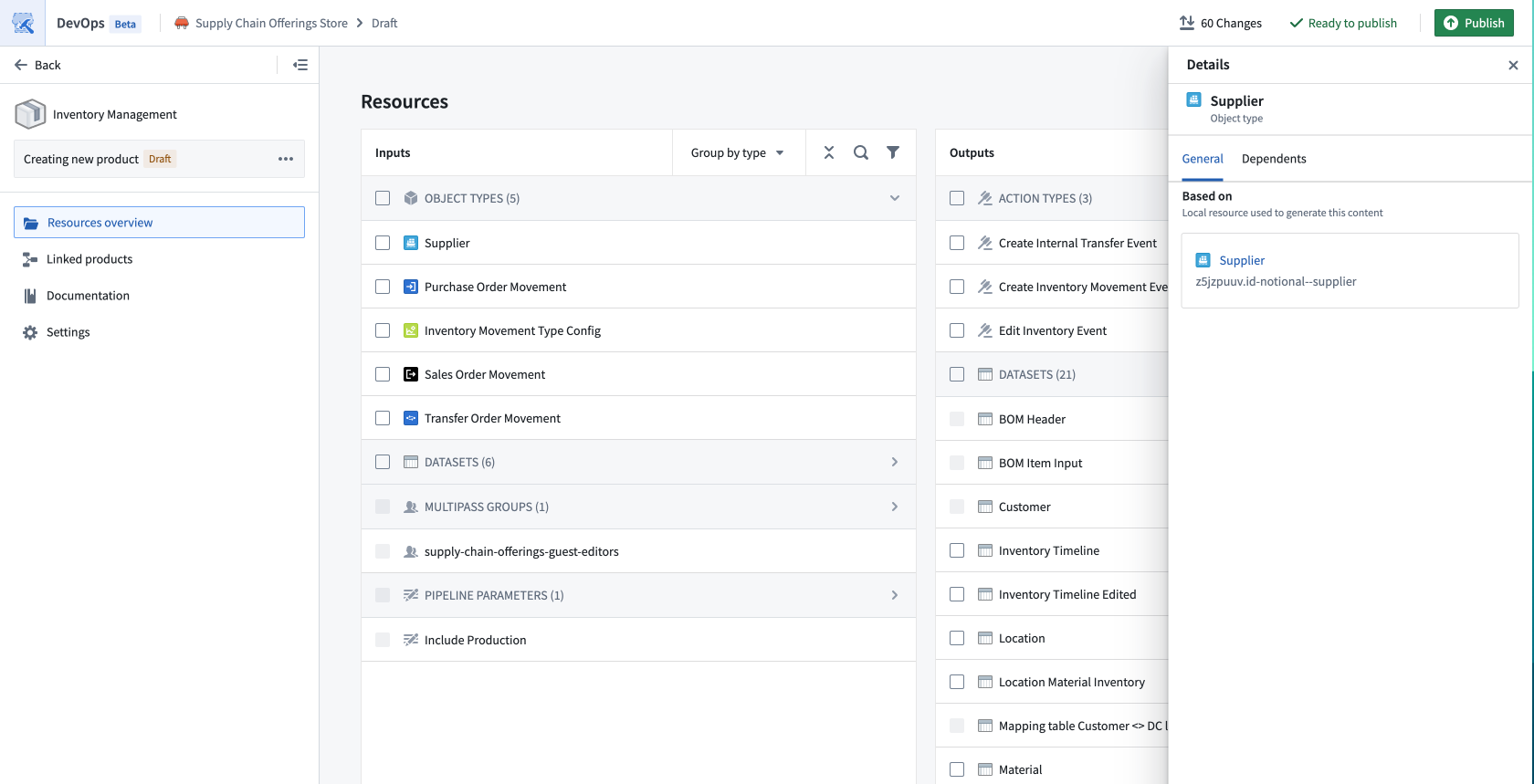Click the Purchase Order Movement icon
The height and width of the screenshot is (784, 1534).
click(x=411, y=287)
